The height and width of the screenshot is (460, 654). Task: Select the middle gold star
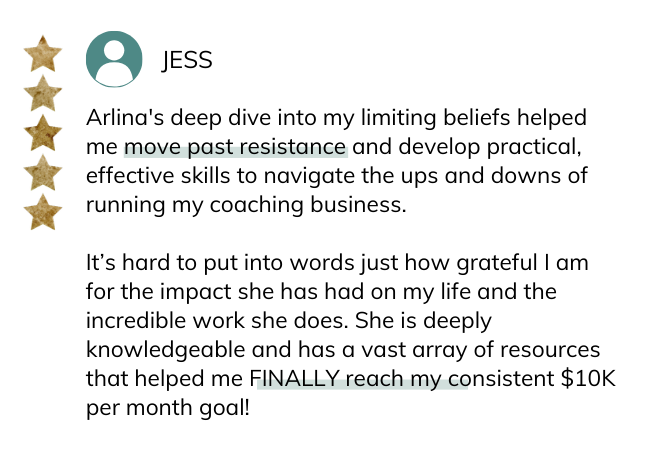[x=41, y=132]
